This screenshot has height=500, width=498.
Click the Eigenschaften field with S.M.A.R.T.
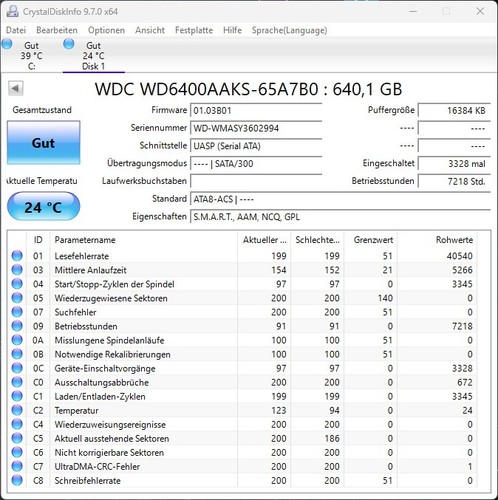point(340,217)
